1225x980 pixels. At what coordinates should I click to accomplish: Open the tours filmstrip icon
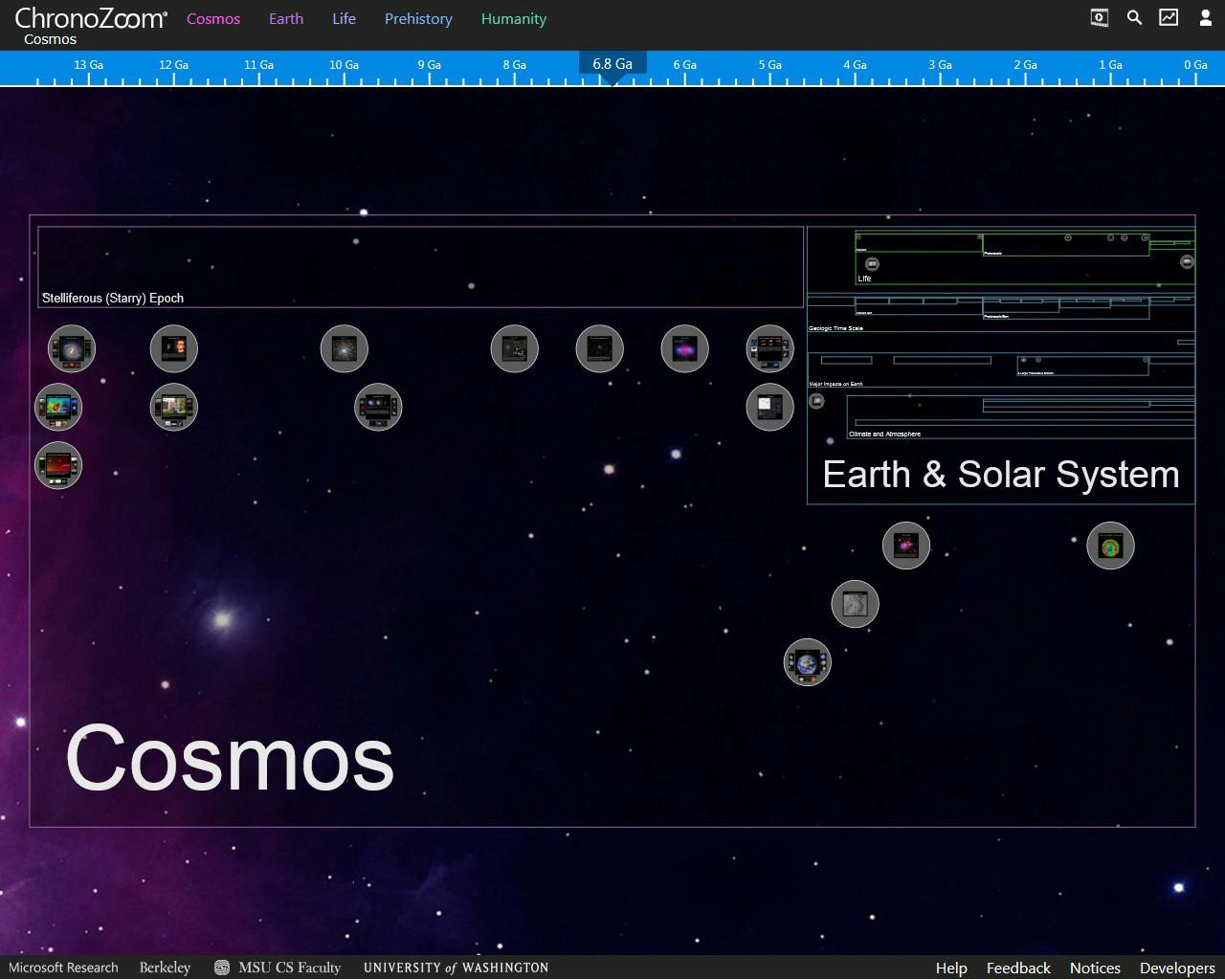click(1099, 17)
